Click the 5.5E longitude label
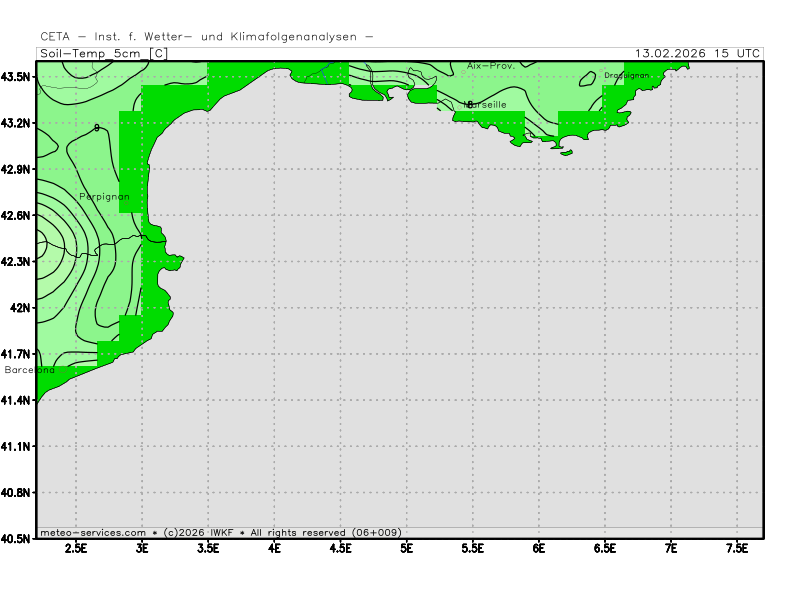The height and width of the screenshot is (600, 800). coord(472,548)
